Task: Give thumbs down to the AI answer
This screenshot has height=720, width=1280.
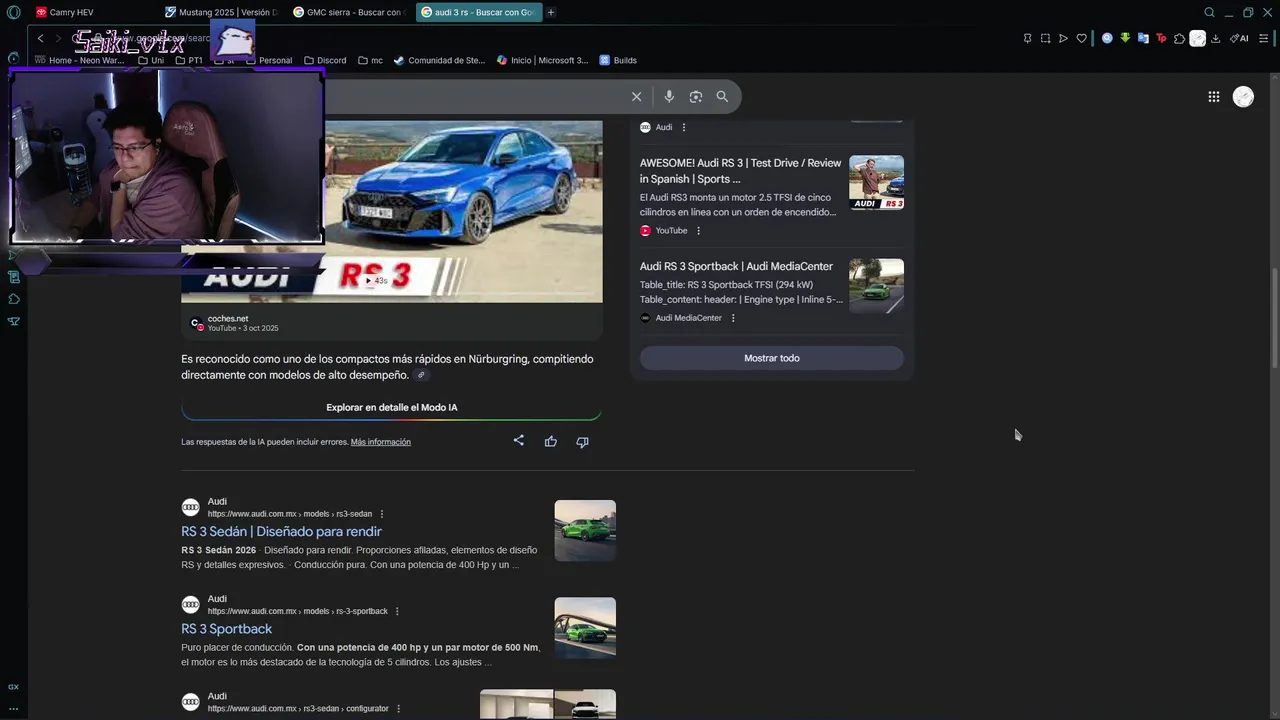Action: [582, 441]
